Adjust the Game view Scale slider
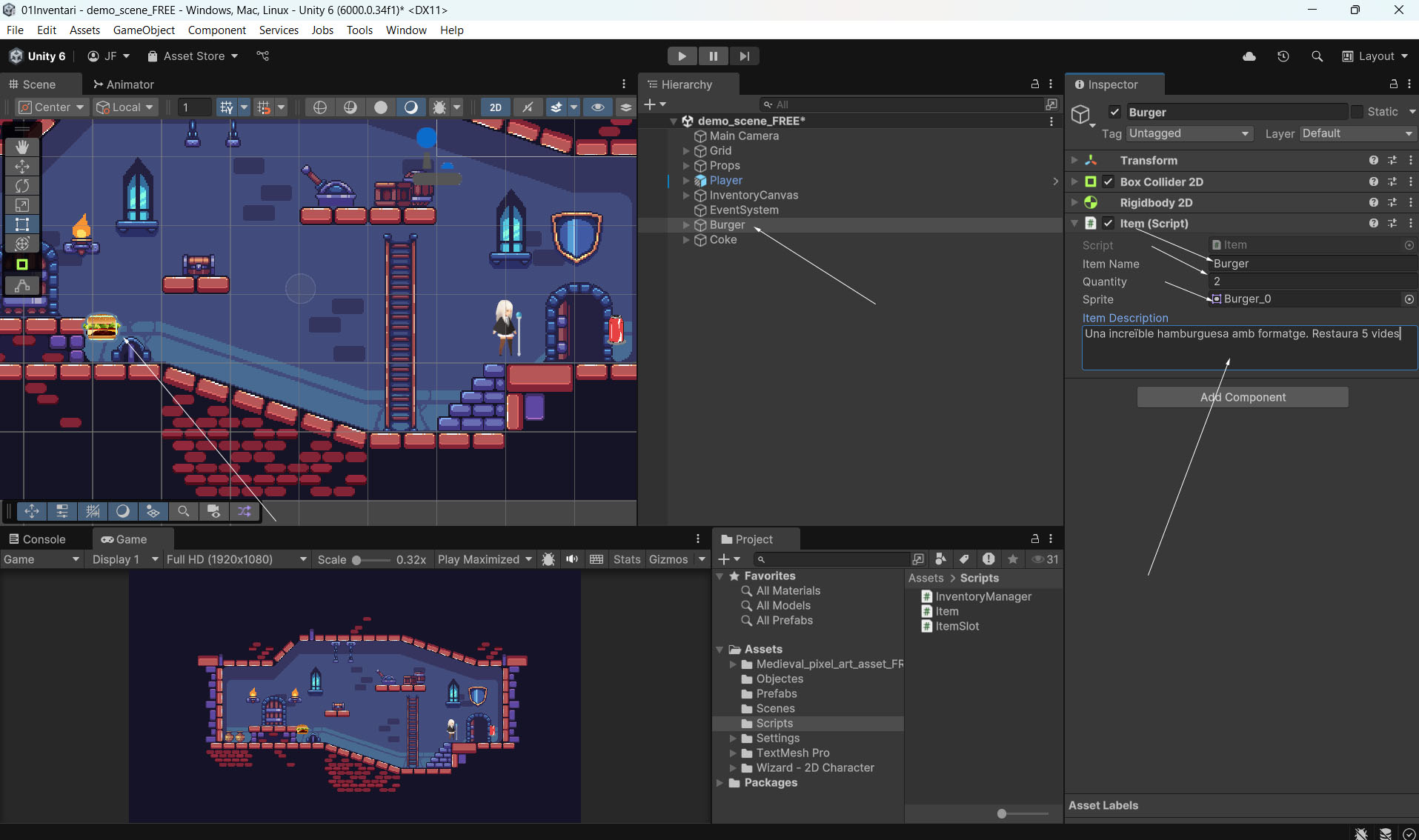The width and height of the screenshot is (1419, 840). [357, 560]
